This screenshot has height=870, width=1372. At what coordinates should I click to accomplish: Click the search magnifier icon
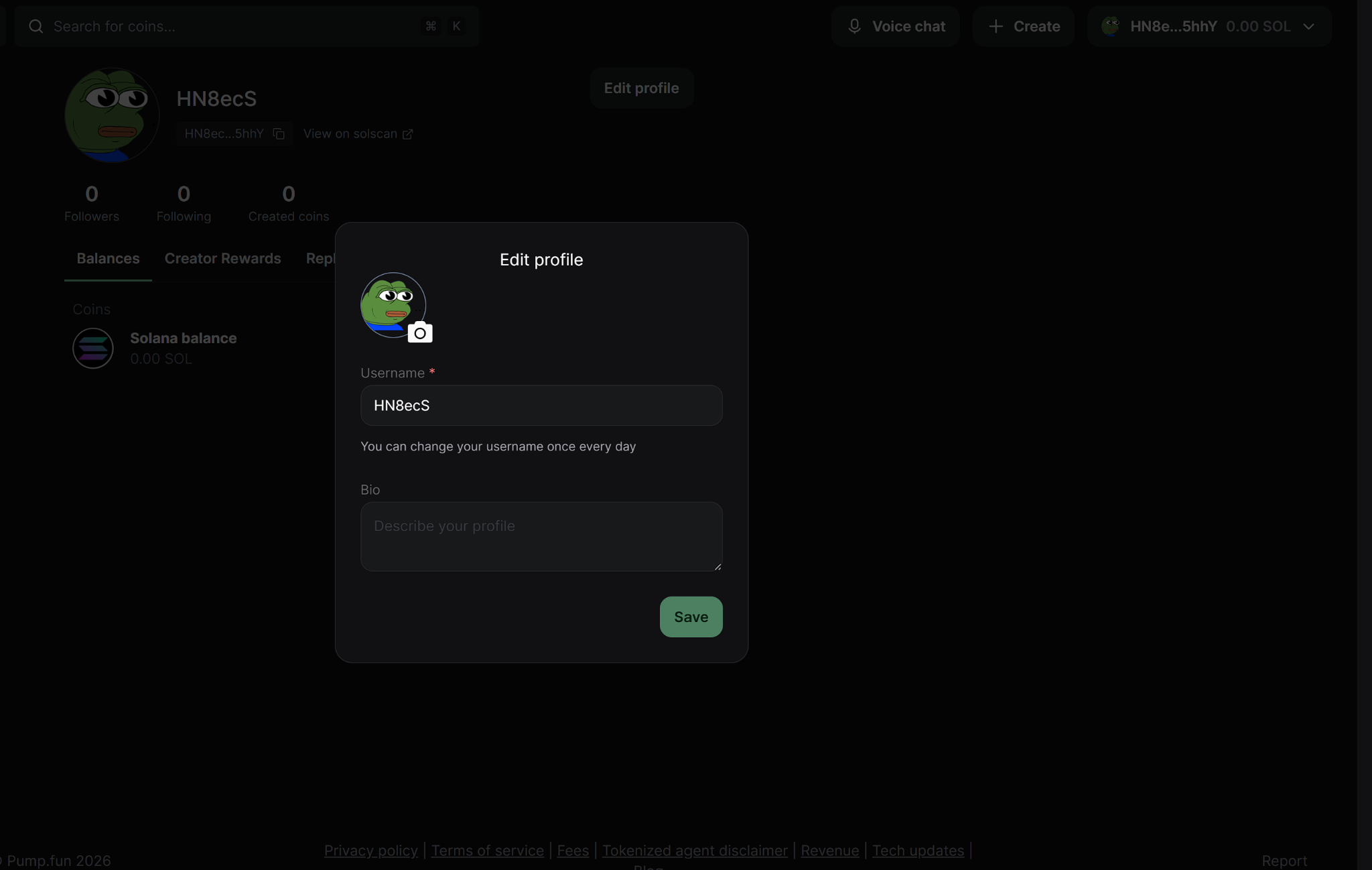[36, 26]
